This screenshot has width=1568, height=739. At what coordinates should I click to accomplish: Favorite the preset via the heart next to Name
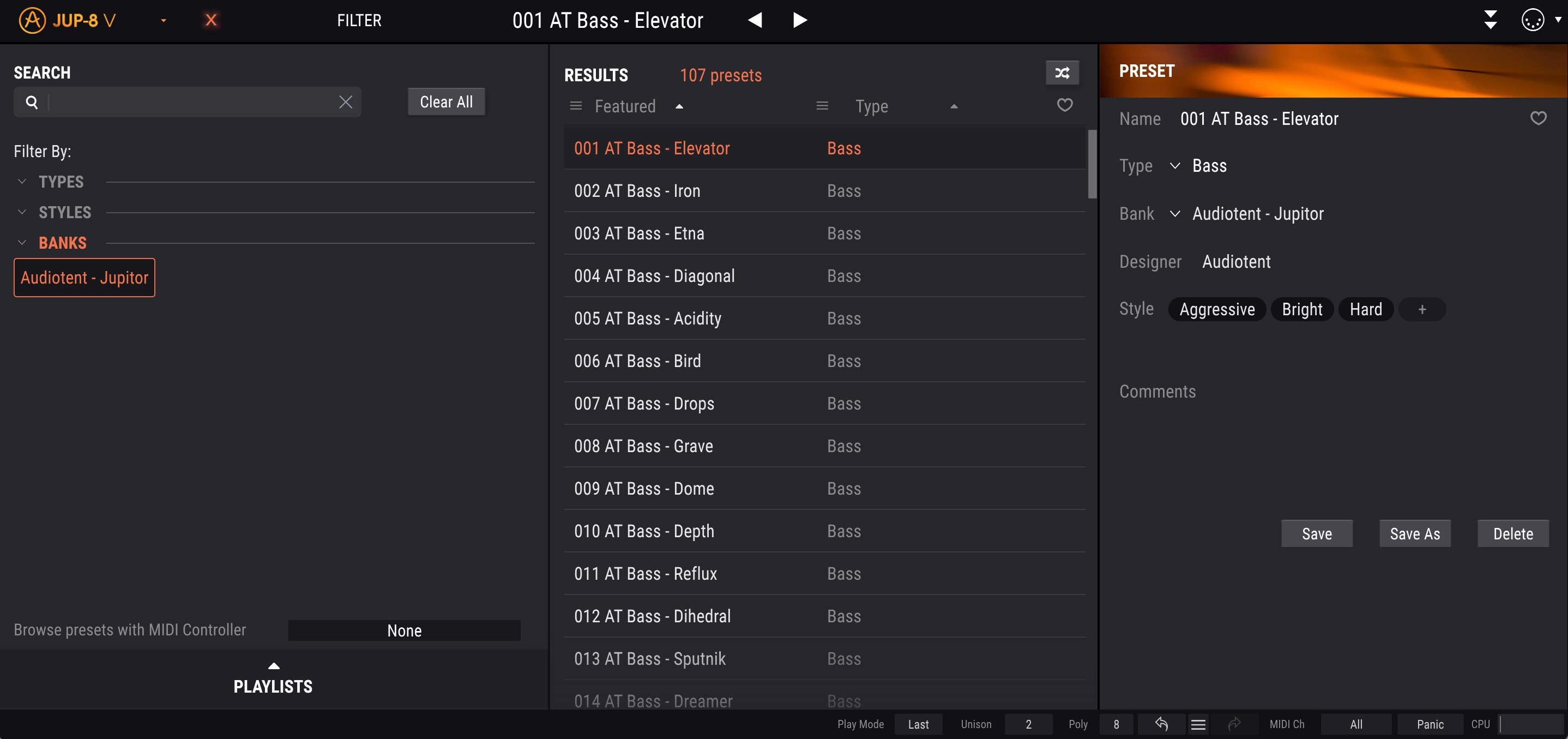tap(1537, 118)
